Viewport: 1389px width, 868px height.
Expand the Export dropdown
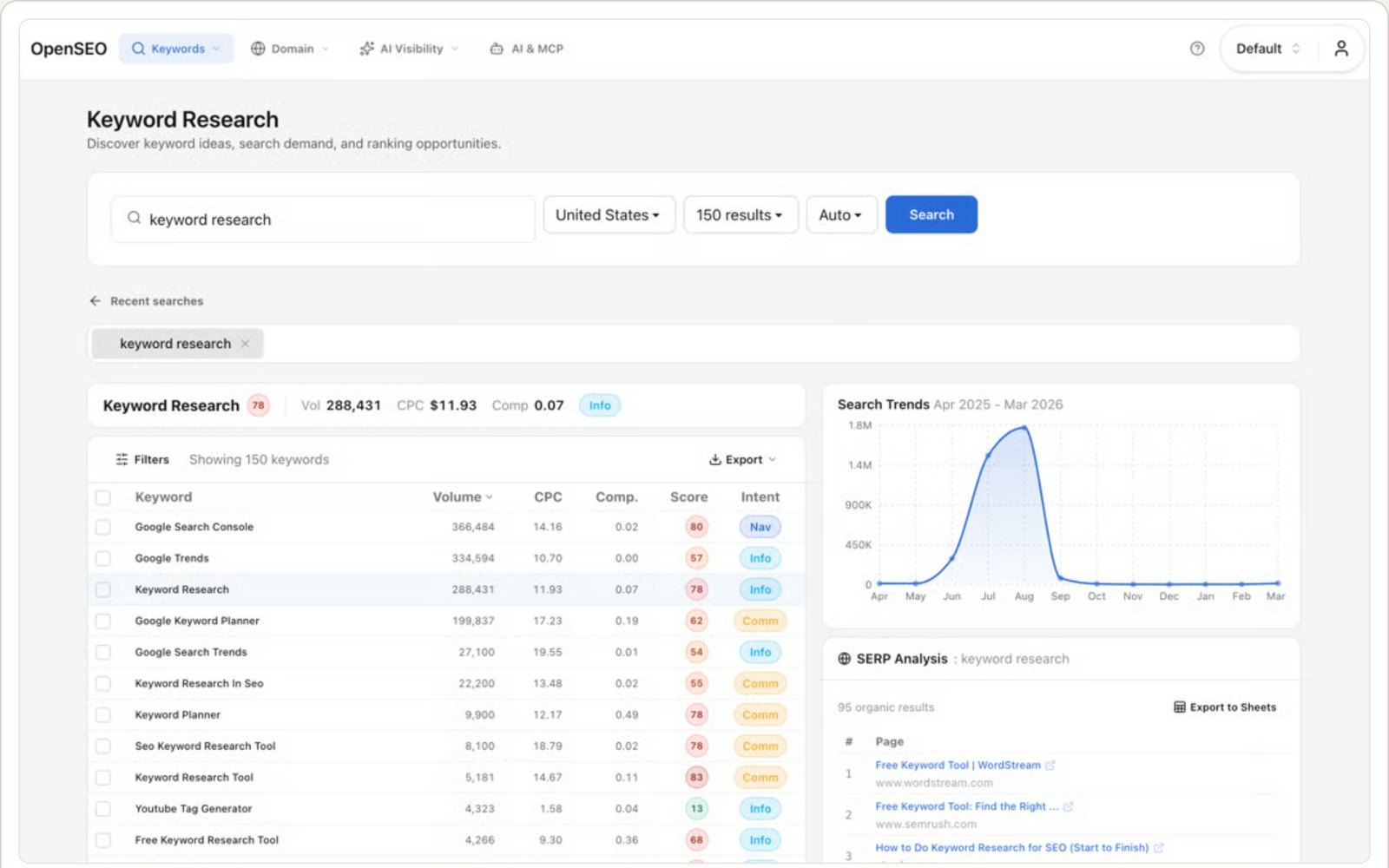point(743,459)
